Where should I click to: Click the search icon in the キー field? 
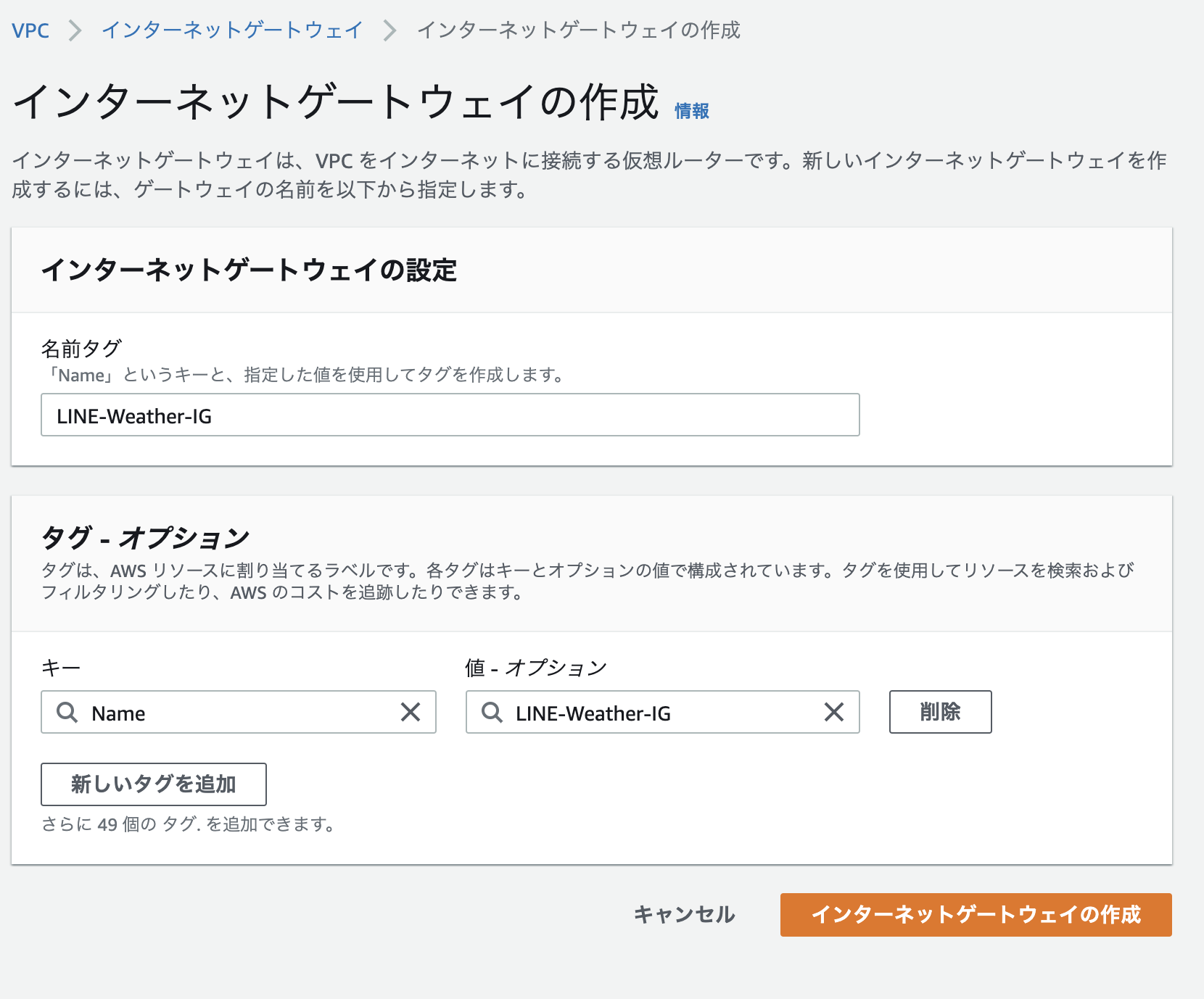(67, 713)
